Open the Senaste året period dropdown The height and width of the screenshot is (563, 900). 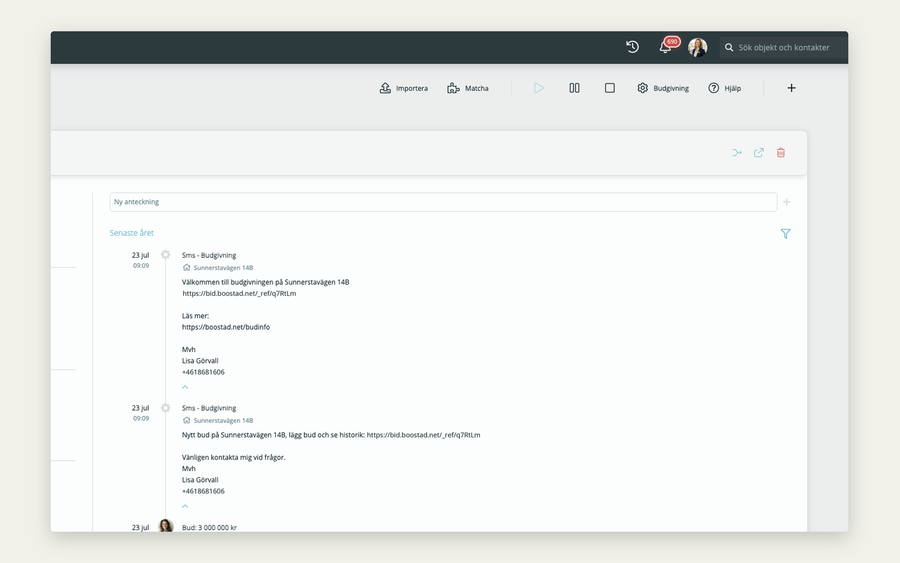coord(131,233)
